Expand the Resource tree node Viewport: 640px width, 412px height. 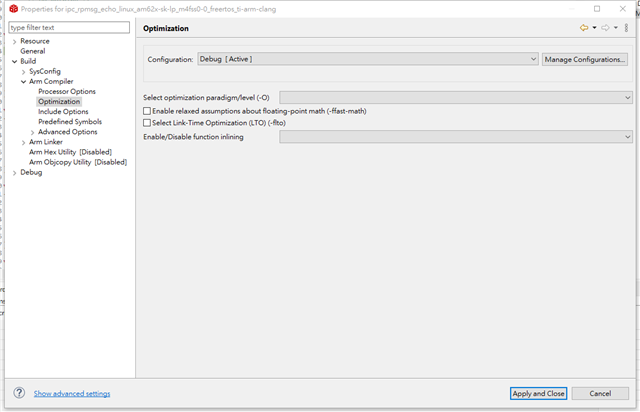click(x=15, y=41)
